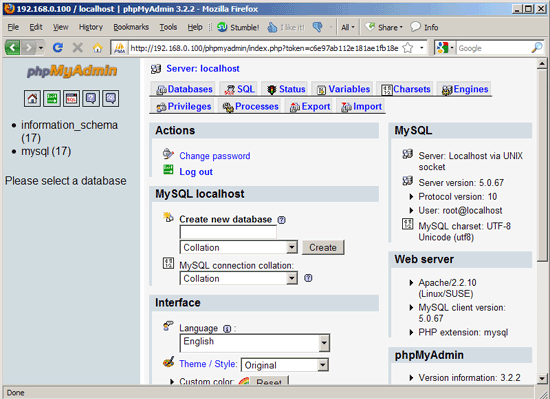Click the phpMyAdmin Home icon in sidebar
Viewport: 550px width, 399px height.
(32, 98)
